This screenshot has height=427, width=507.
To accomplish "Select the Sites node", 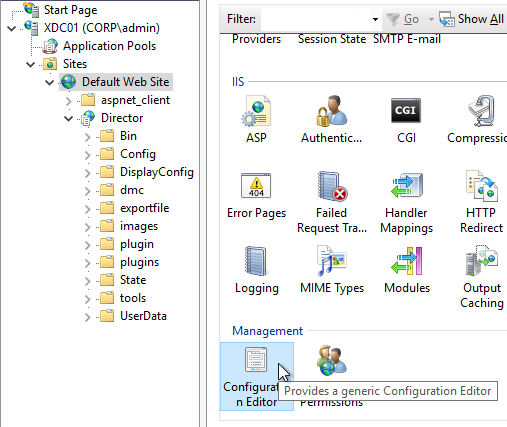I will (x=75, y=64).
